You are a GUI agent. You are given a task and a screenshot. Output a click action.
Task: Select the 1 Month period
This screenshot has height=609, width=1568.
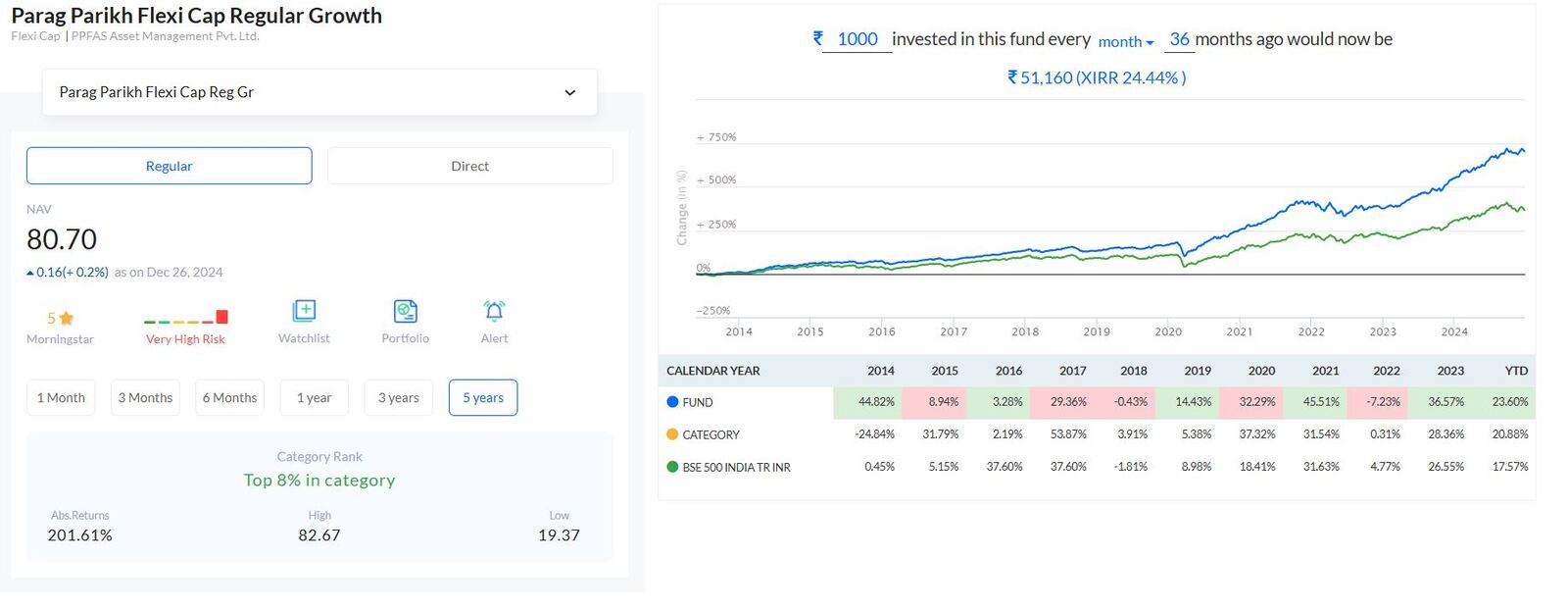[x=61, y=397]
